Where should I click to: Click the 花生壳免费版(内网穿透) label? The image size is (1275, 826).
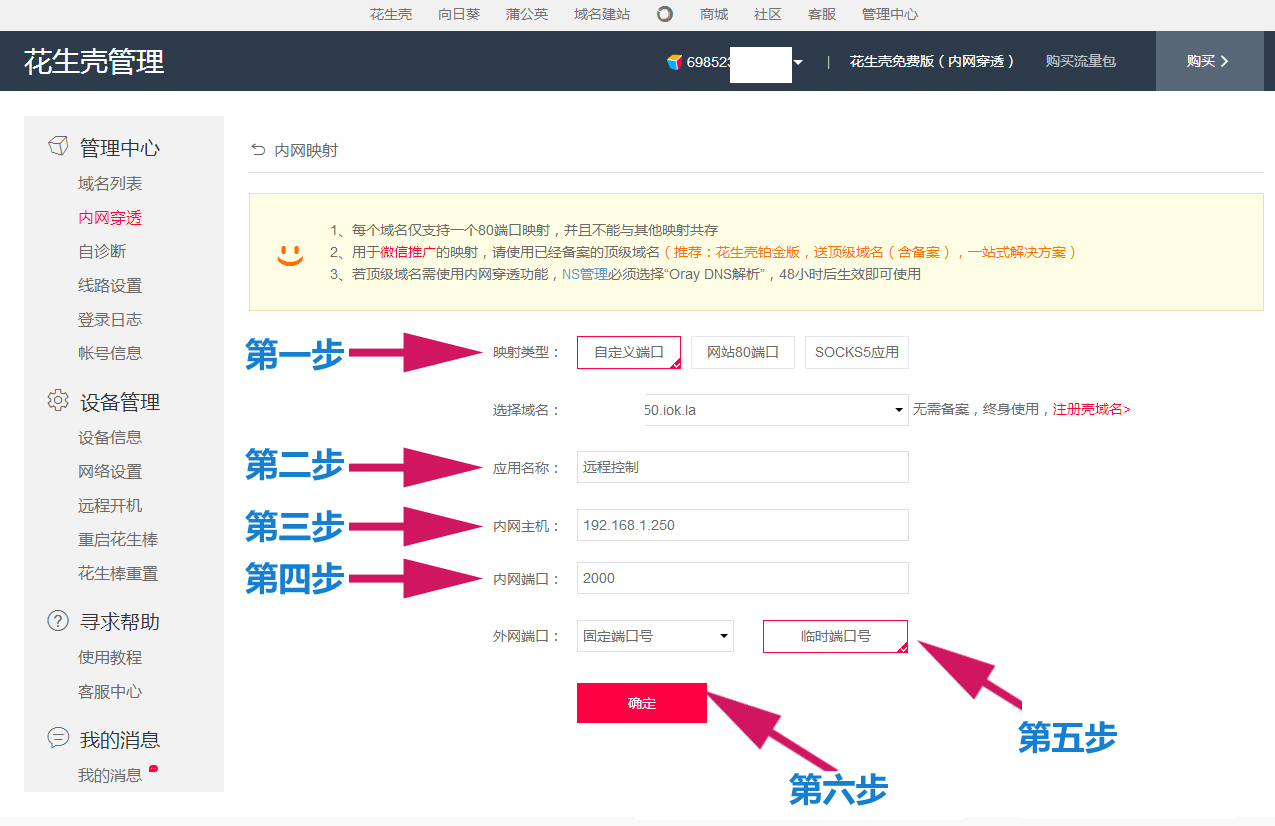point(932,61)
